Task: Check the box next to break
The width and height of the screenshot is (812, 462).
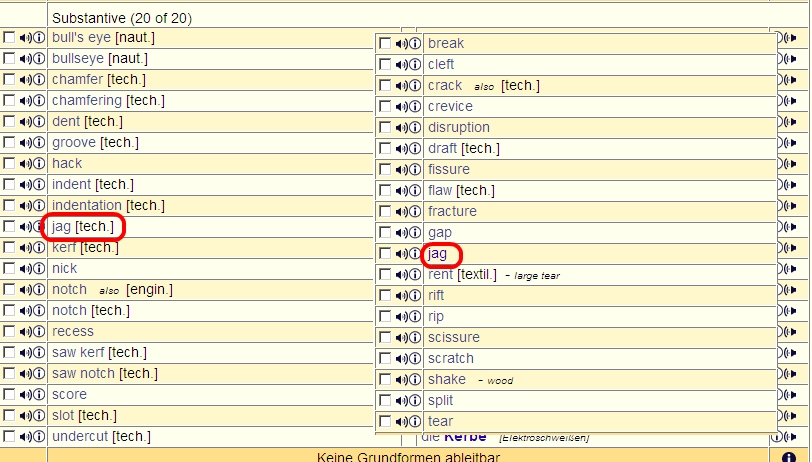Action: (385, 43)
